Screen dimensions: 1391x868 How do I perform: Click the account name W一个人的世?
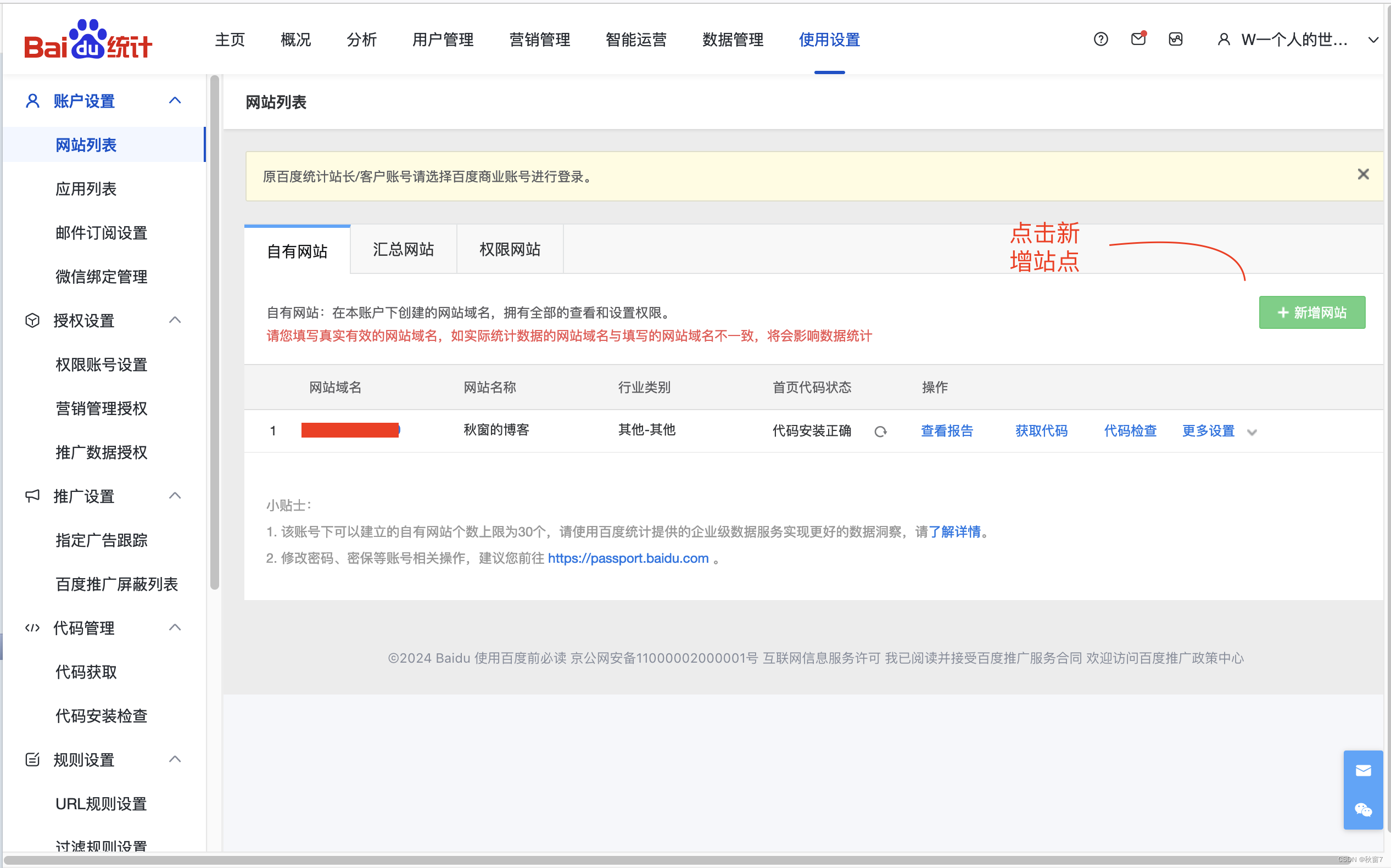[1294, 40]
